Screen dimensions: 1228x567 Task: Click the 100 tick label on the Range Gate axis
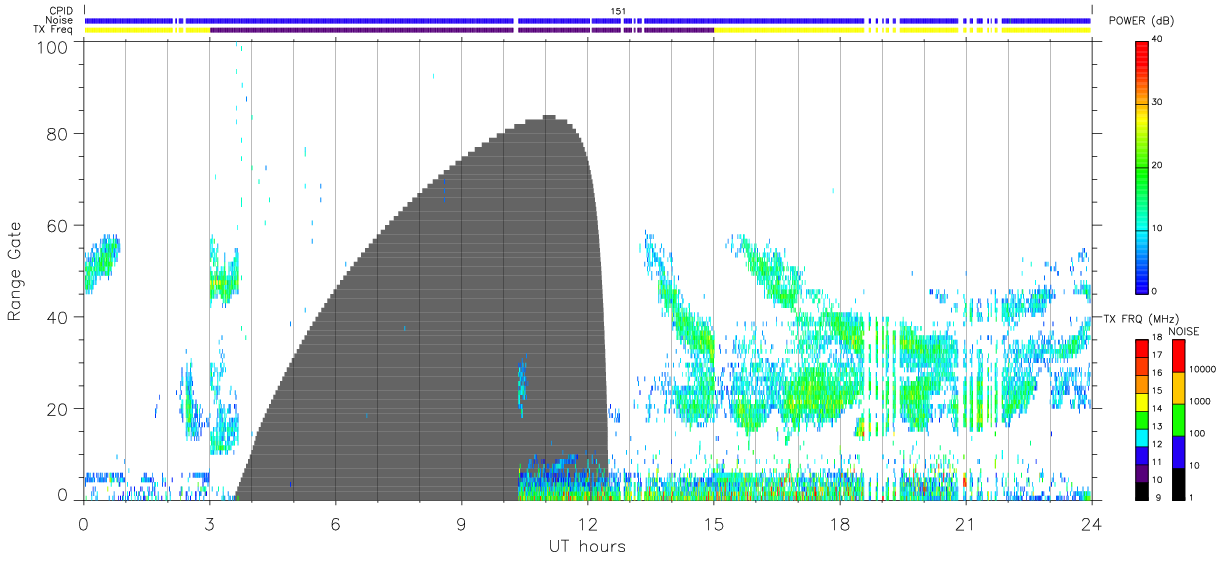51,47
